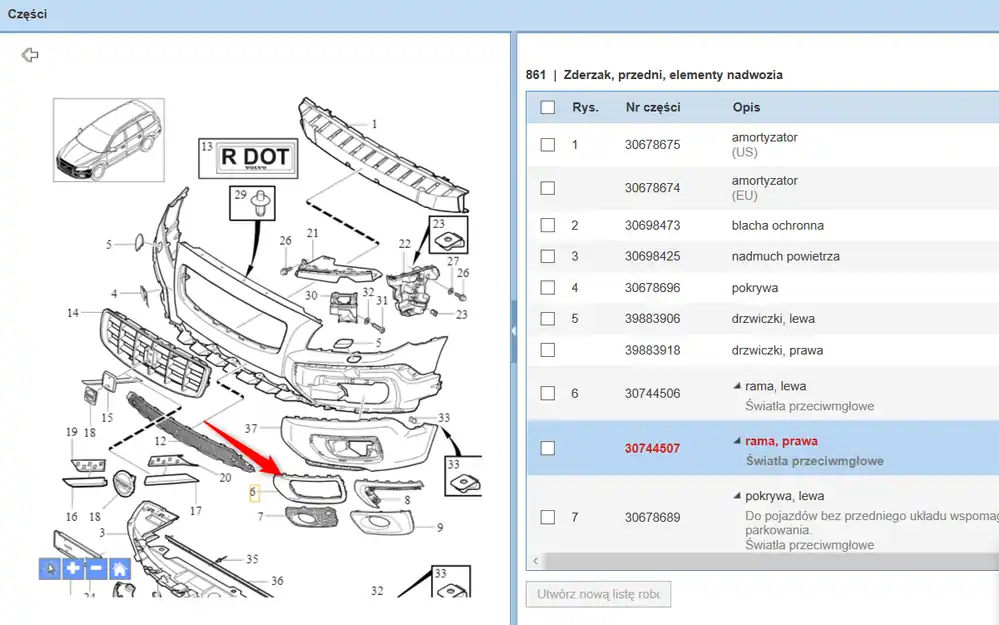
Task: Click the Utwórz nową listę button
Action: click(x=598, y=594)
